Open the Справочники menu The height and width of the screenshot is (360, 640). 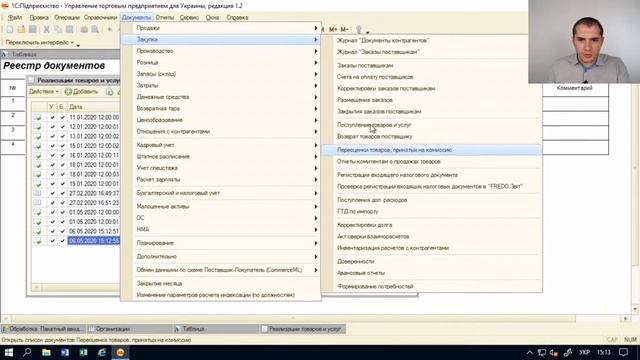tap(100, 18)
